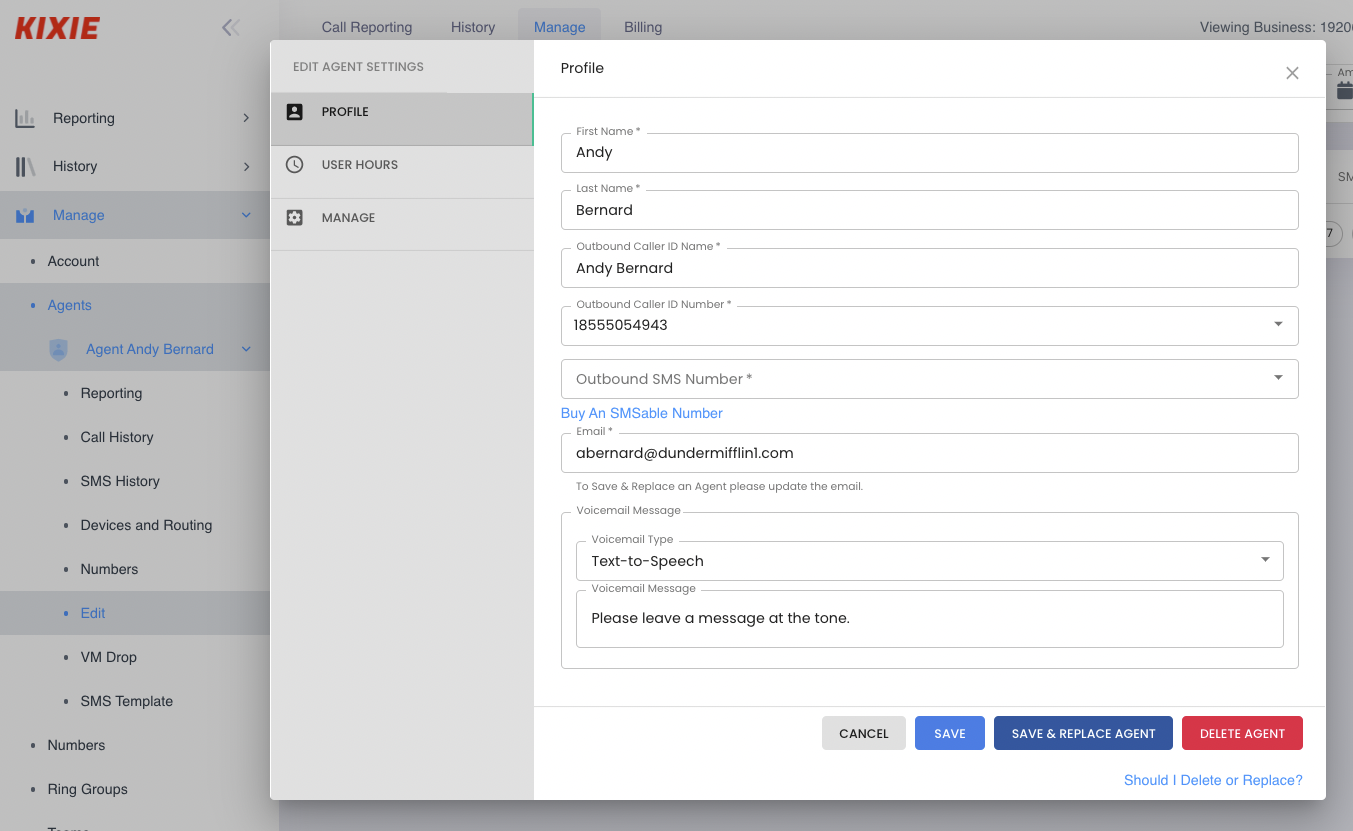Open Buy An SMSable Number link

(642, 413)
